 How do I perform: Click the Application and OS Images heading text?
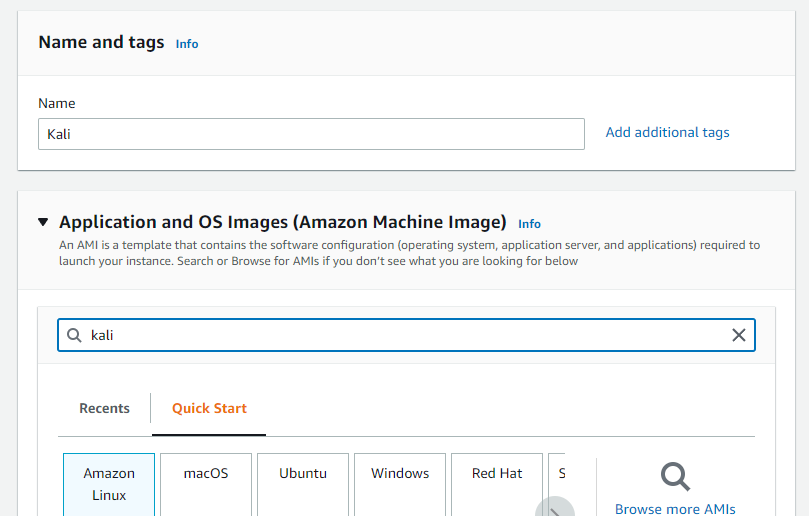(x=283, y=222)
